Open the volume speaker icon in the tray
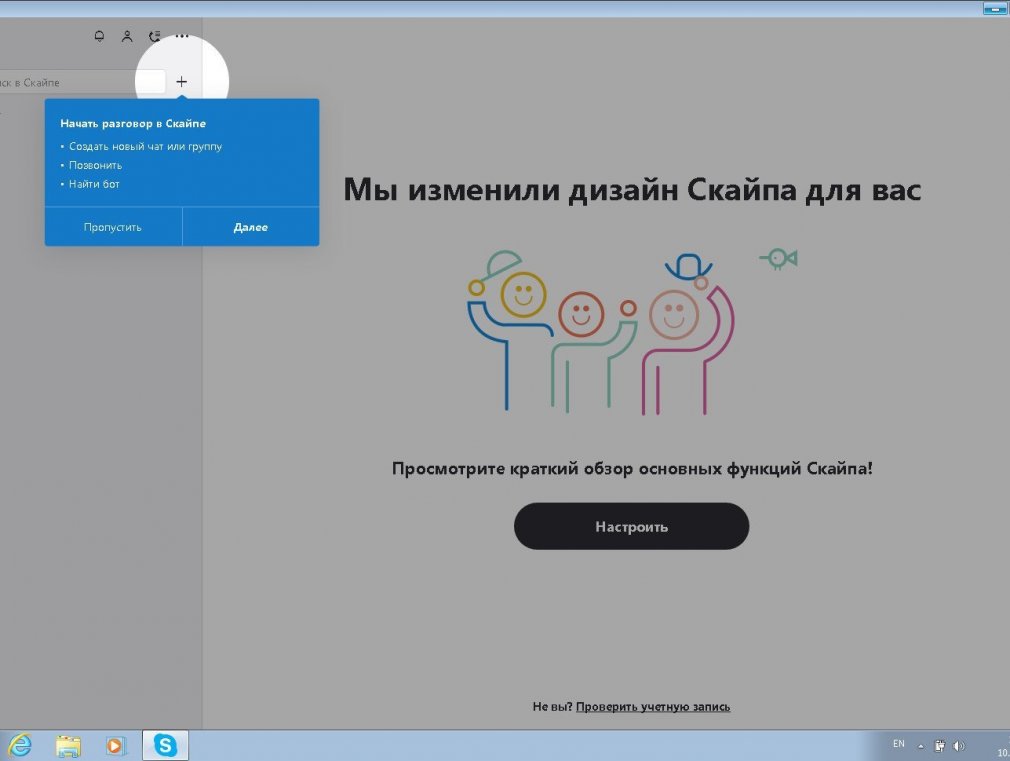 pyautogui.click(x=959, y=746)
